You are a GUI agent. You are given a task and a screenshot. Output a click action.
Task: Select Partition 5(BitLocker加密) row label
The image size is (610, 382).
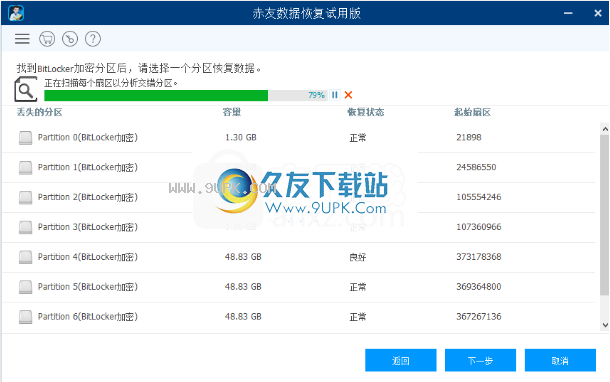pos(88,287)
